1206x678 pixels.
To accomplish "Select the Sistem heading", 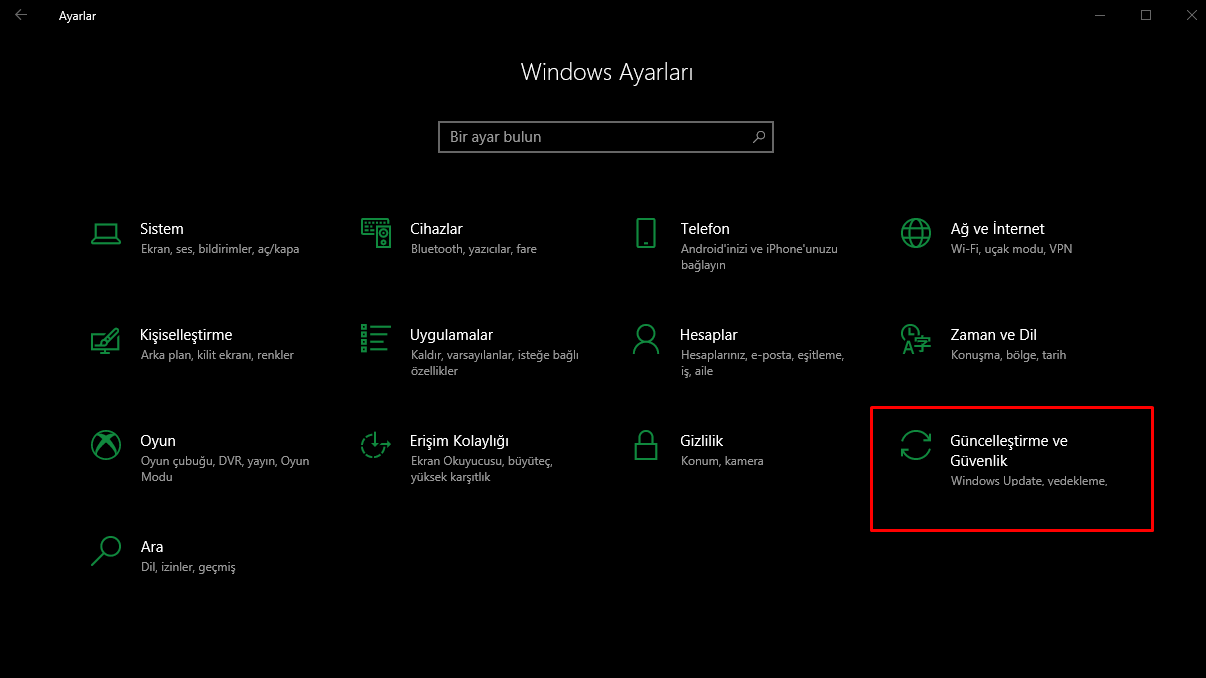I will tap(162, 229).
